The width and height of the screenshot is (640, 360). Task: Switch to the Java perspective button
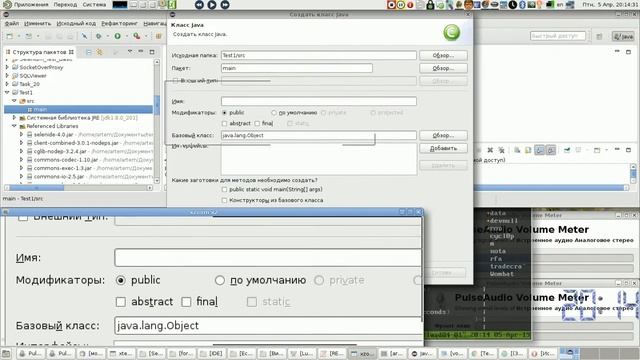click(623, 36)
